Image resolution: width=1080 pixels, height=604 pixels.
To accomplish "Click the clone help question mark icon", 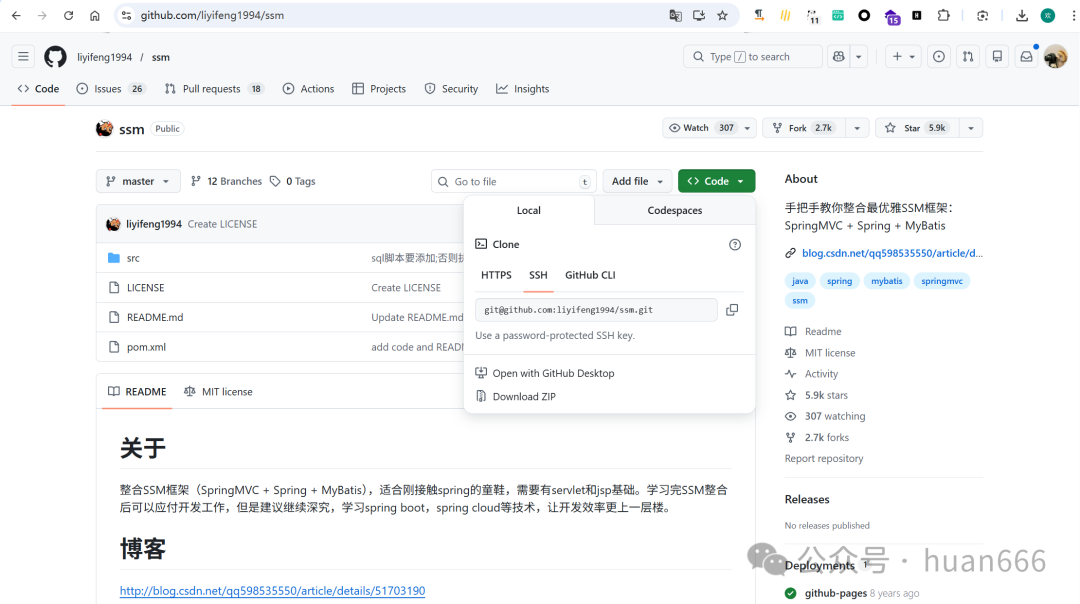I will point(735,244).
